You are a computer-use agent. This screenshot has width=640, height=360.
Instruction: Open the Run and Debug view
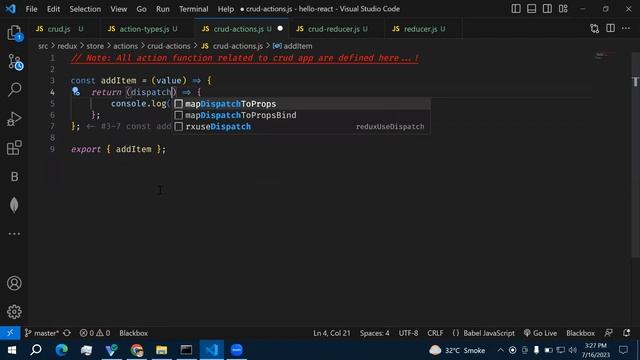coord(14,119)
